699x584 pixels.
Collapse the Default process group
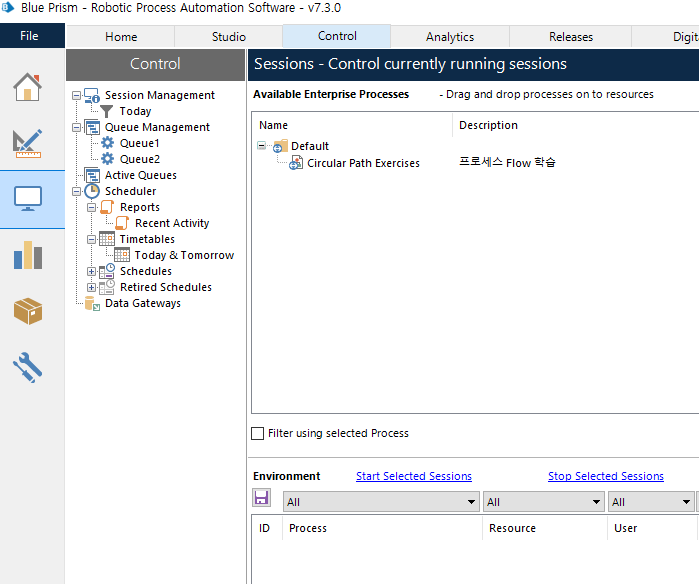click(262, 146)
